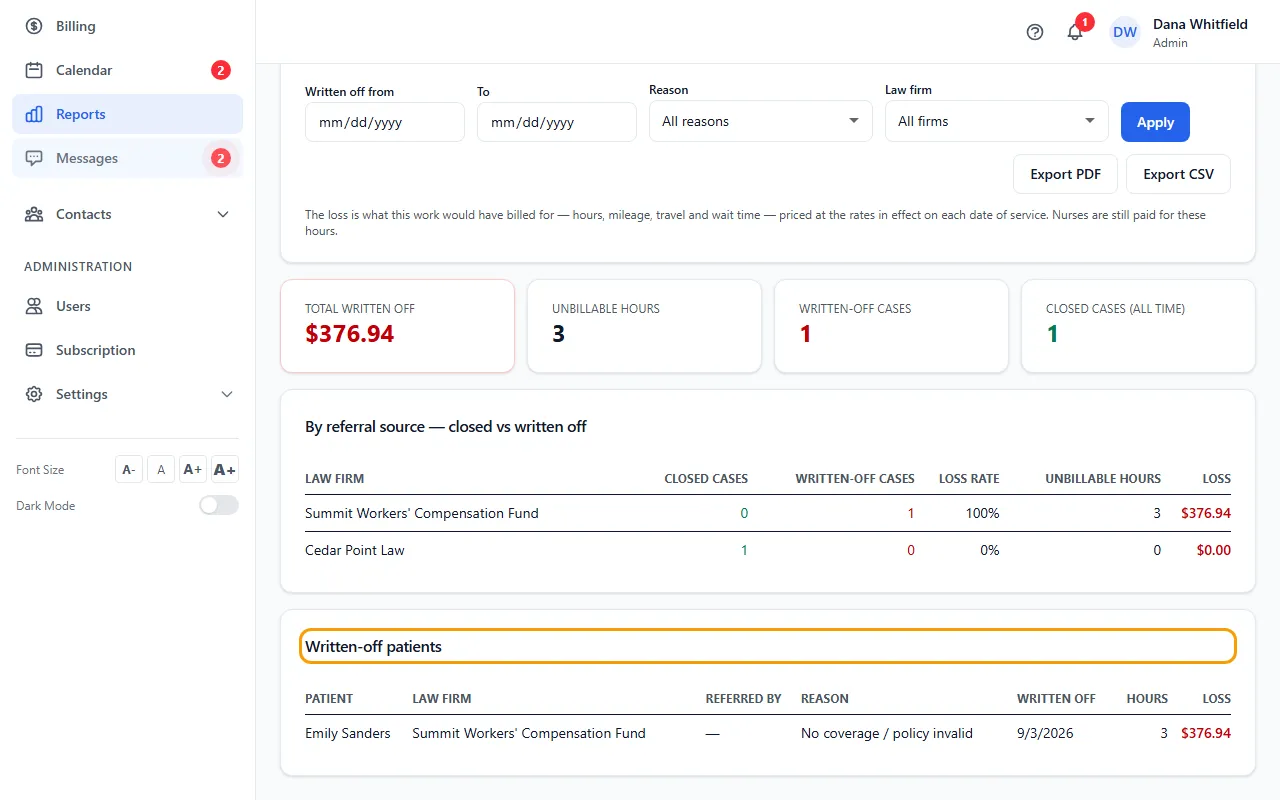Viewport: 1280px width, 800px height.
Task: Click the To date field
Action: (557, 122)
